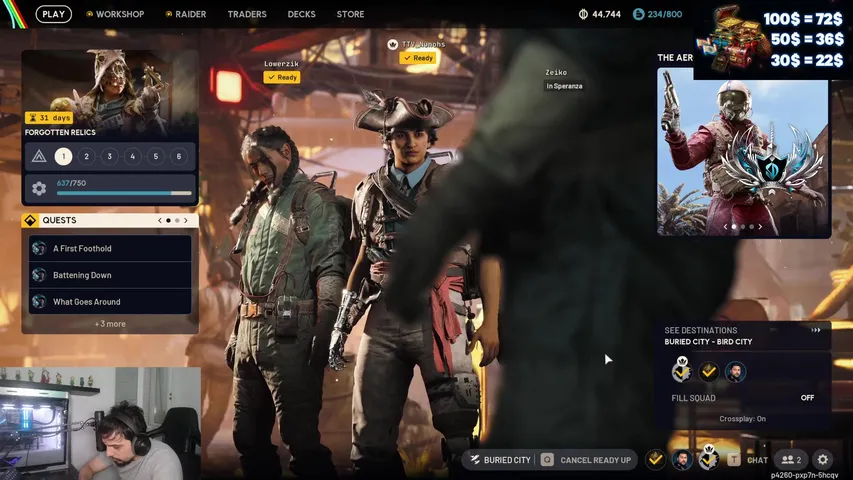Viewport: 853px width, 480px height.
Task: Select Forgotten Relics stage 4
Action: (x=133, y=157)
